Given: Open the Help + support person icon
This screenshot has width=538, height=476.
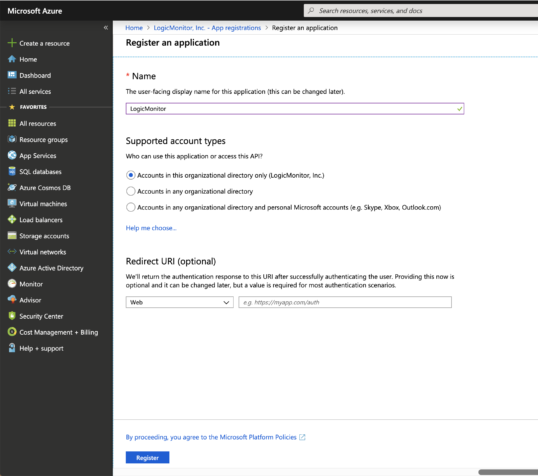Looking at the screenshot, I should point(12,348).
